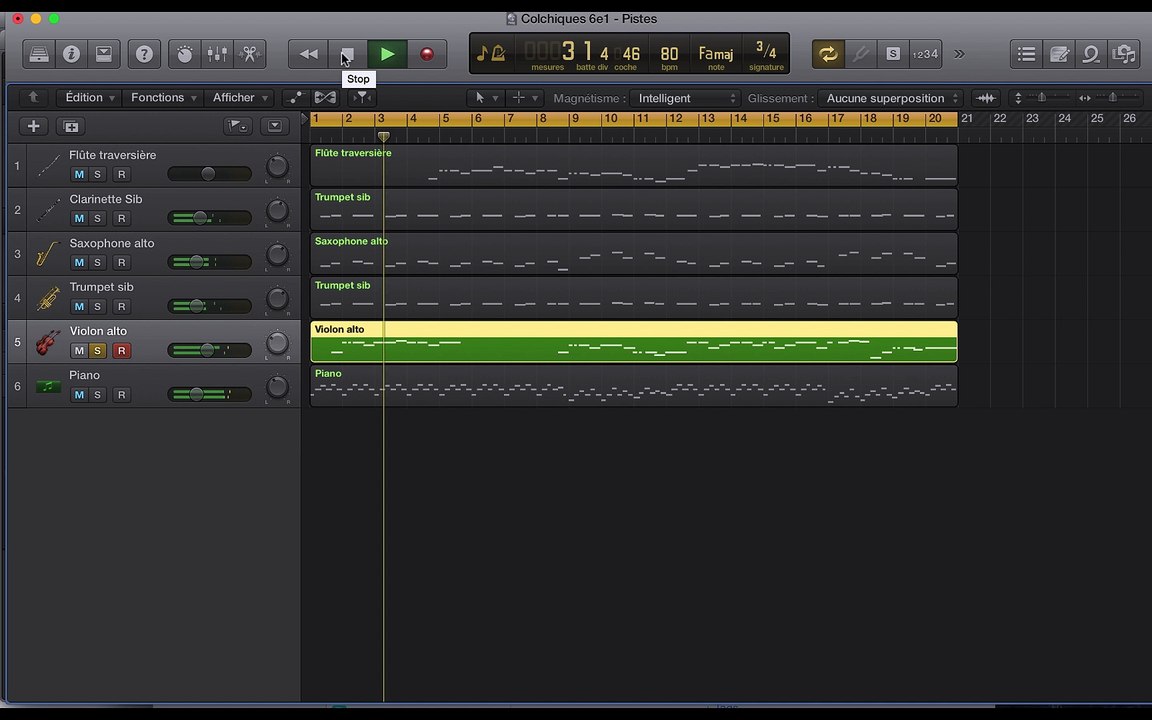Open the Loop Browser icon
The image size is (1152, 720).
coord(1091,54)
